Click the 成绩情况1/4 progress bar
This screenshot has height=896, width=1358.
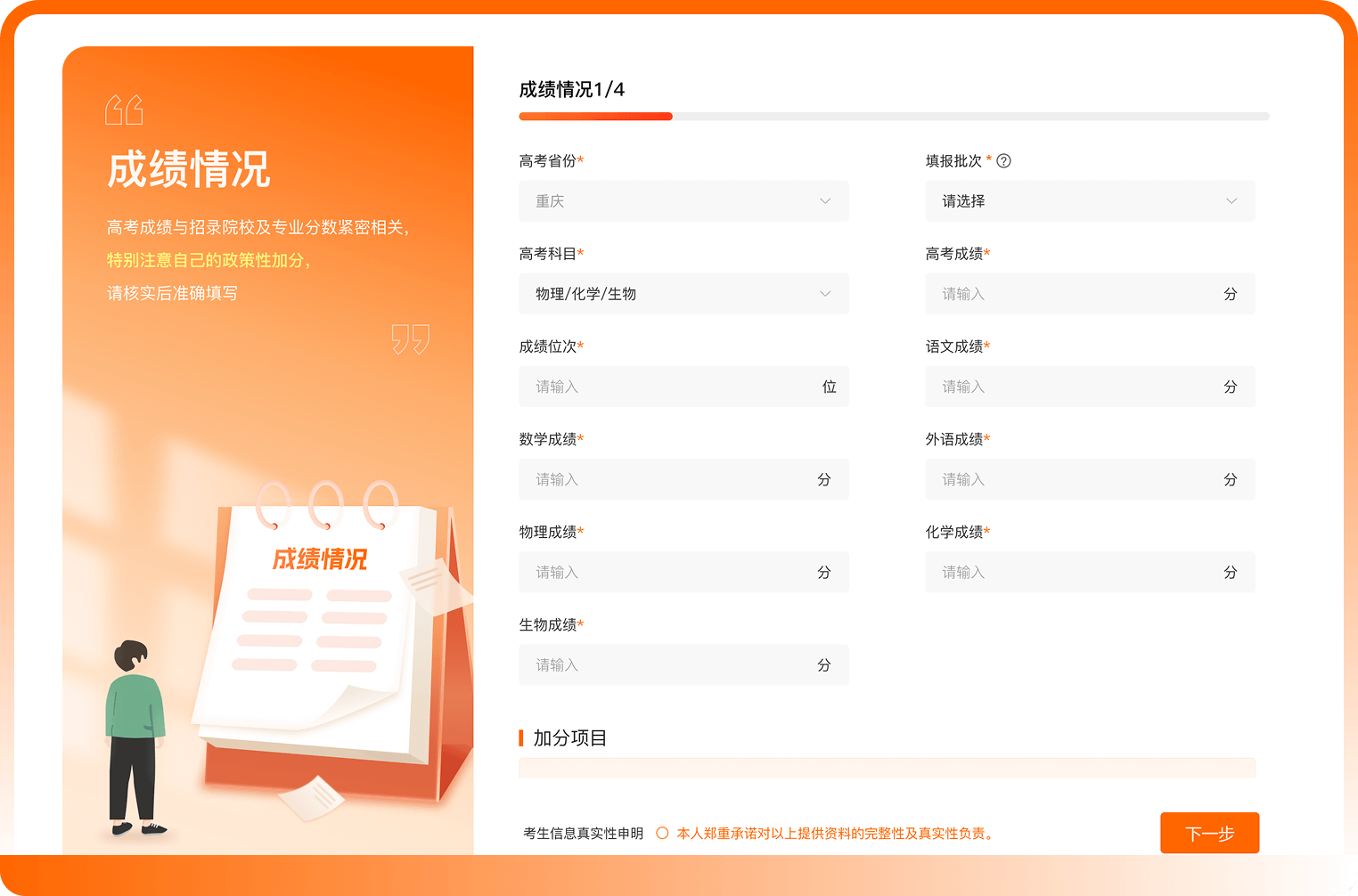point(894,117)
